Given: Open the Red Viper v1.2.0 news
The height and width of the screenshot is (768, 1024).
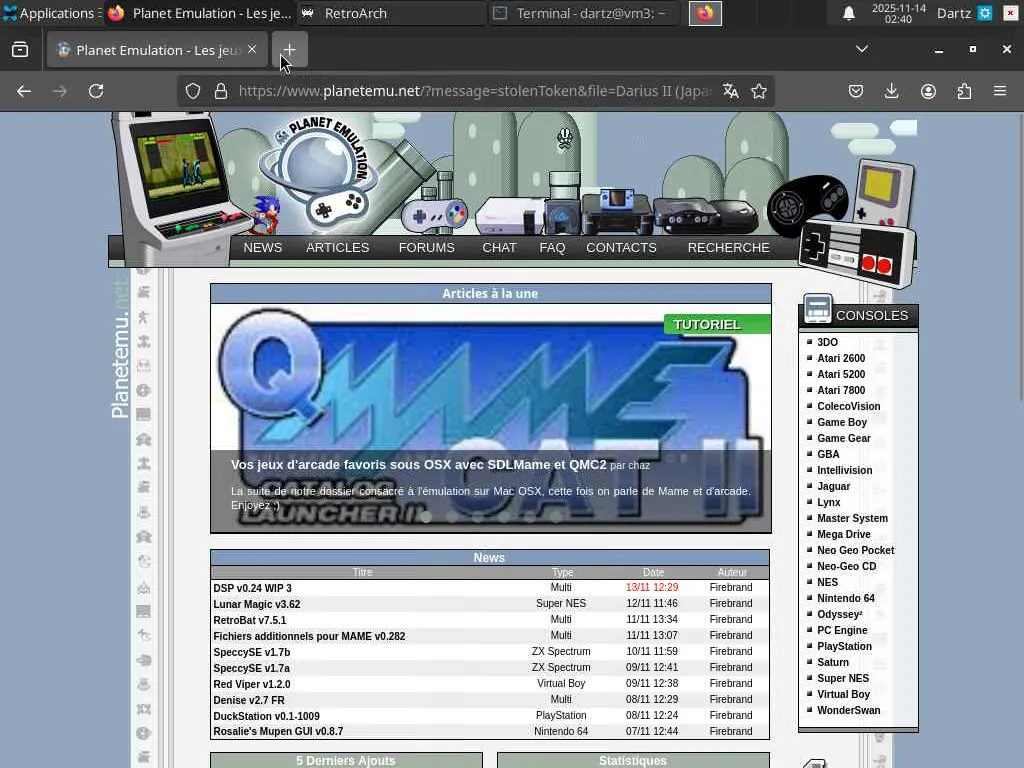Looking at the screenshot, I should point(251,684).
